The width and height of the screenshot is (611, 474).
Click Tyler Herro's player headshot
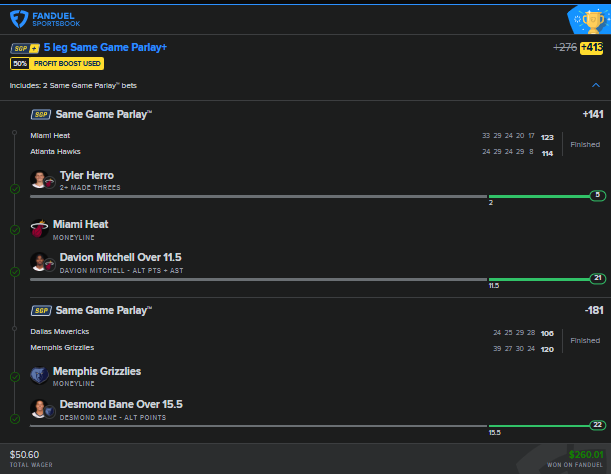point(39,179)
